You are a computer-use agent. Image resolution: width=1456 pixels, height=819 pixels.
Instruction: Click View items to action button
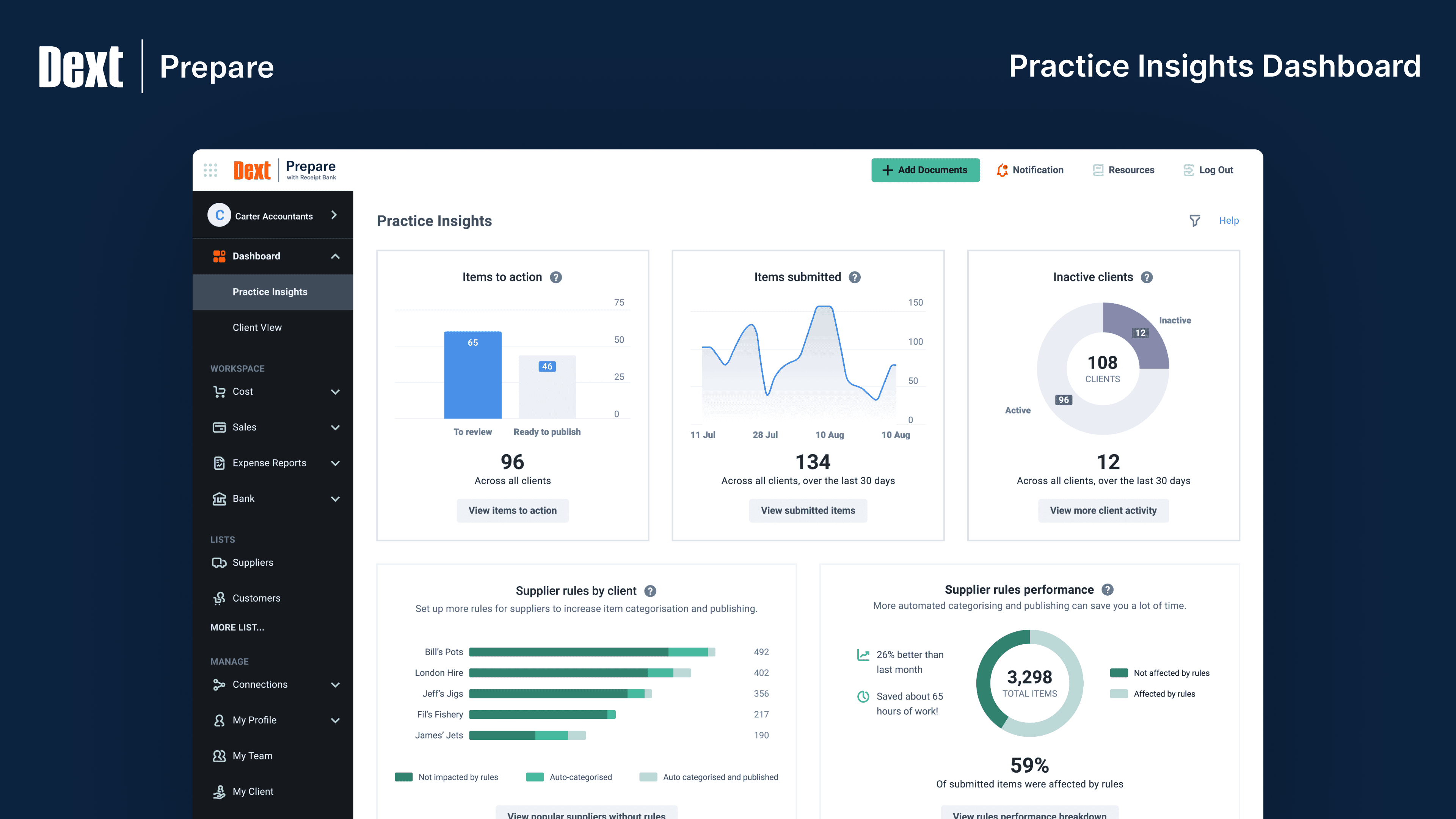click(512, 510)
